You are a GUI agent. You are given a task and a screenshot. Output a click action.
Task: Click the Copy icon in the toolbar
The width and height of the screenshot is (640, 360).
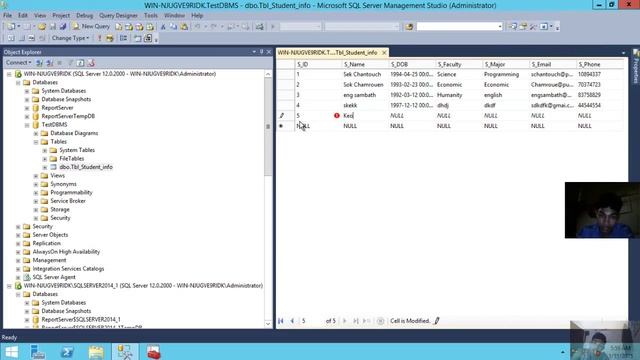pos(173,27)
